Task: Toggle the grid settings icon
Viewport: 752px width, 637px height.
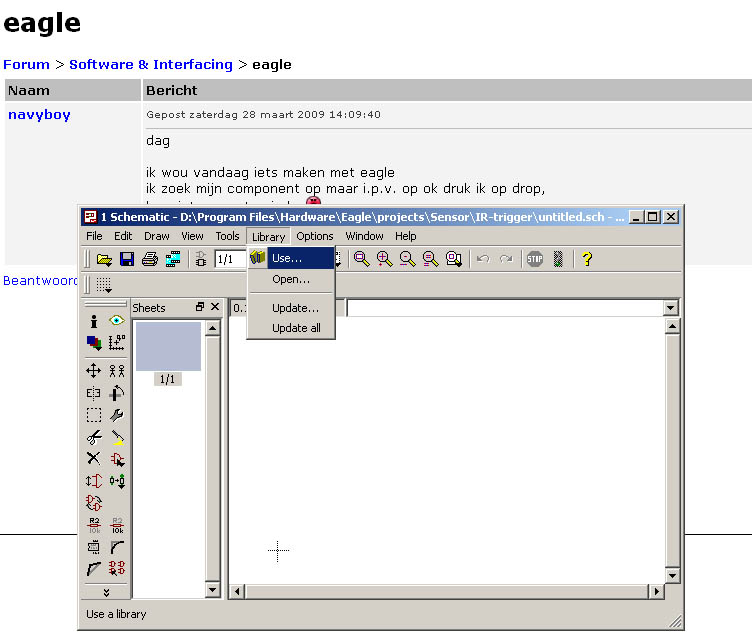Action: (x=104, y=285)
